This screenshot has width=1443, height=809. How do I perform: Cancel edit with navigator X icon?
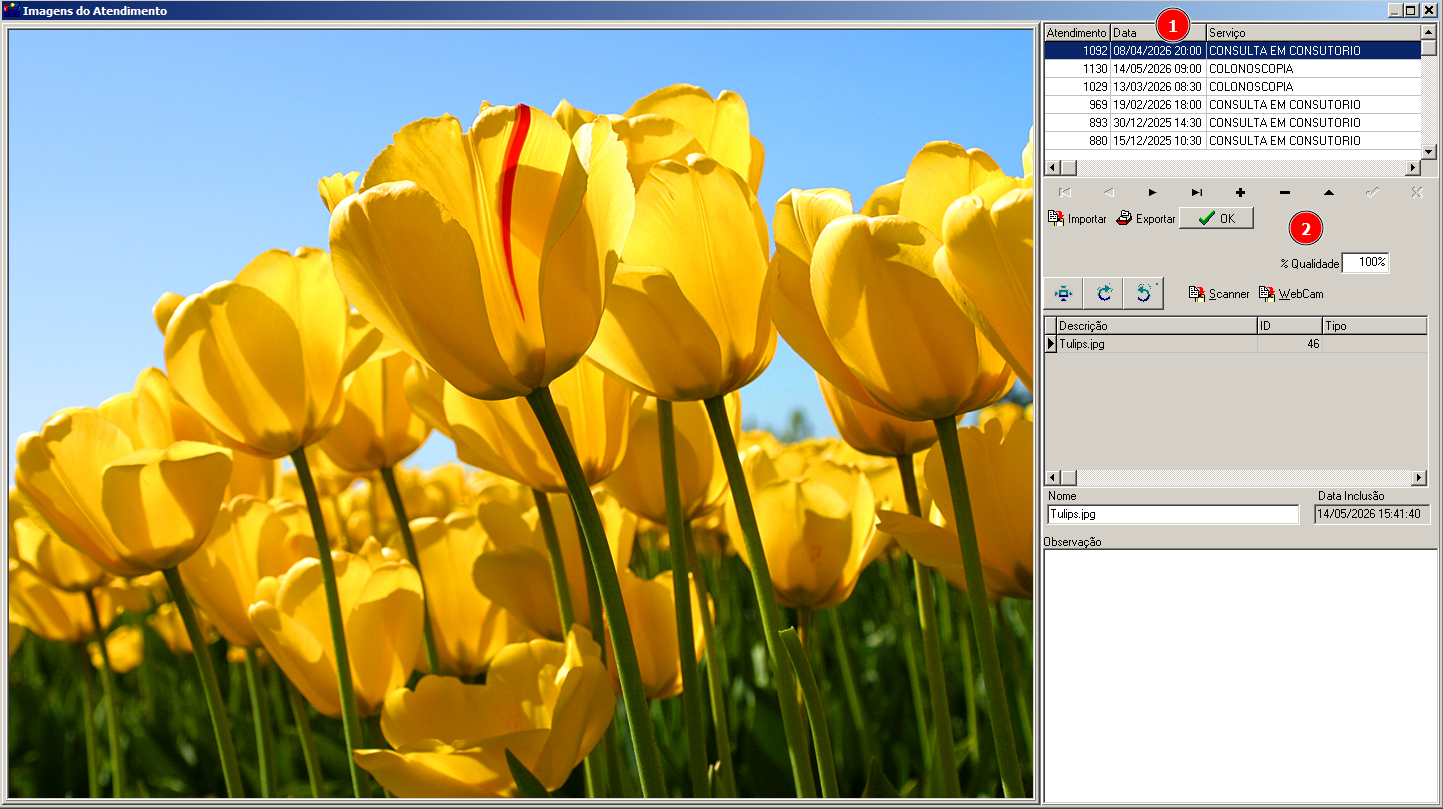[x=1417, y=192]
